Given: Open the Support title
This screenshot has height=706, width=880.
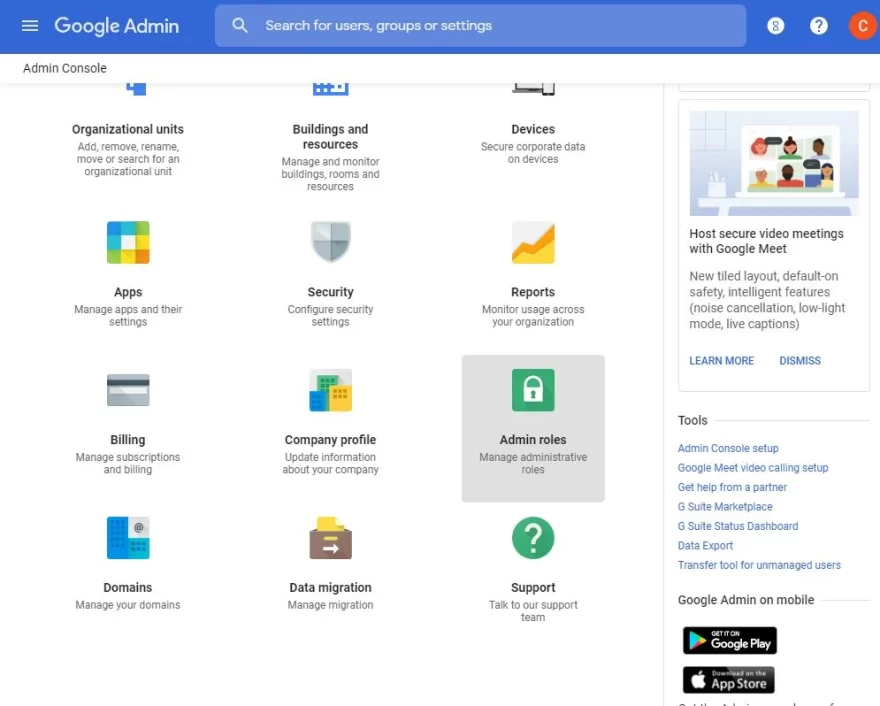Looking at the screenshot, I should click(533, 587).
